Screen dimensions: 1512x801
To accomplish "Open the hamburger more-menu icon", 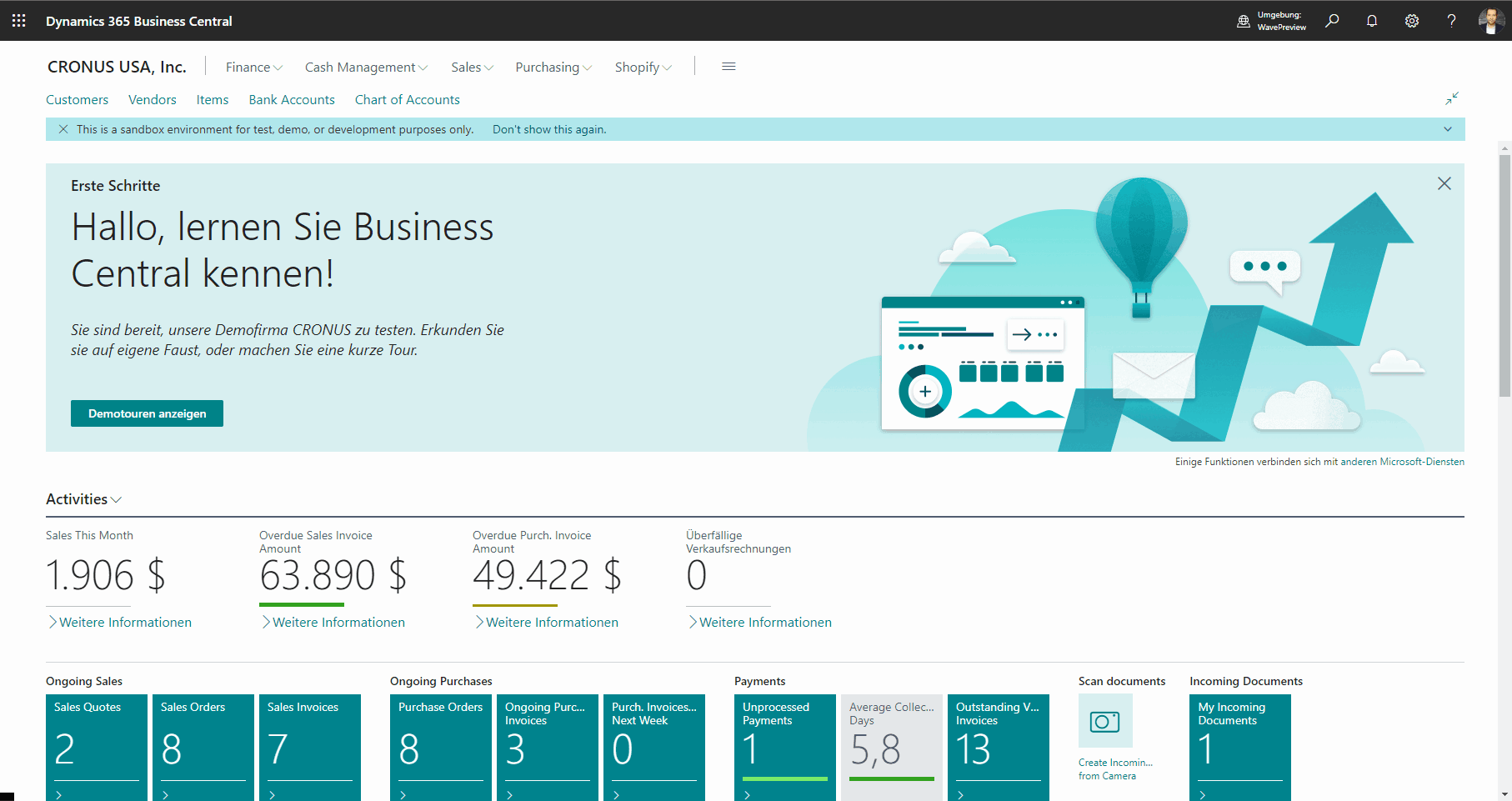I will (x=728, y=67).
